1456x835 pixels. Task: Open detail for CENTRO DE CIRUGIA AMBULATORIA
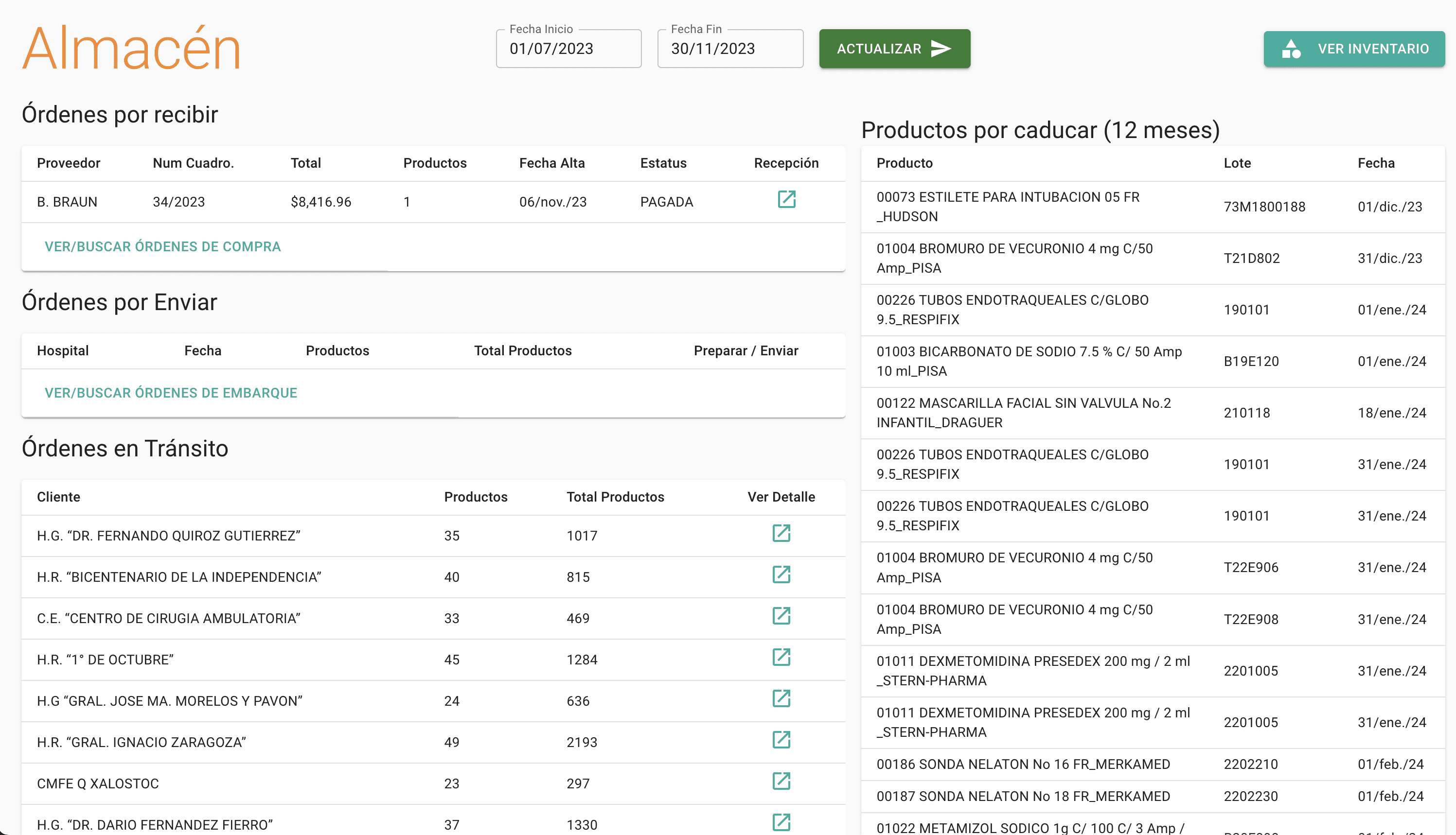[781, 615]
